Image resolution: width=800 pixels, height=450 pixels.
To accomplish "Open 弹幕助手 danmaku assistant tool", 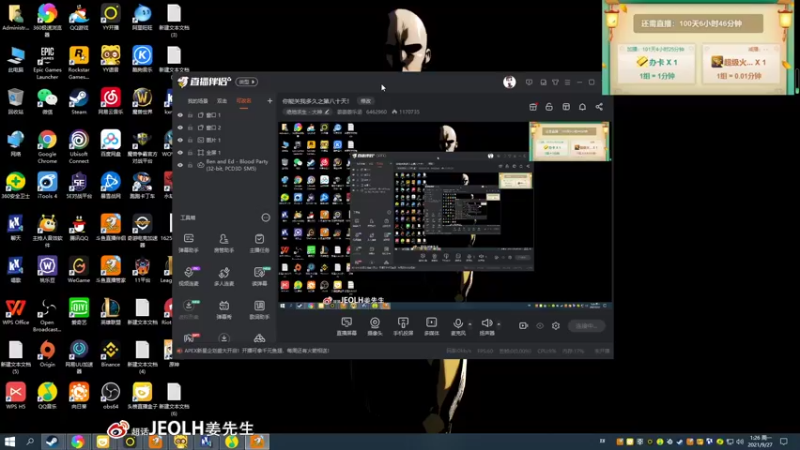I will [189, 243].
